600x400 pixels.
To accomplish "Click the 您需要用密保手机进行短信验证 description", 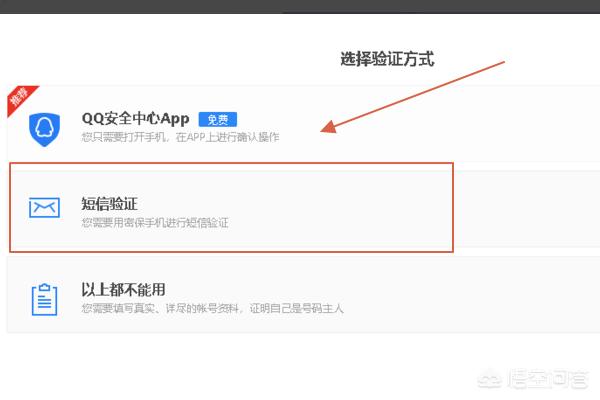I will coord(155,222).
